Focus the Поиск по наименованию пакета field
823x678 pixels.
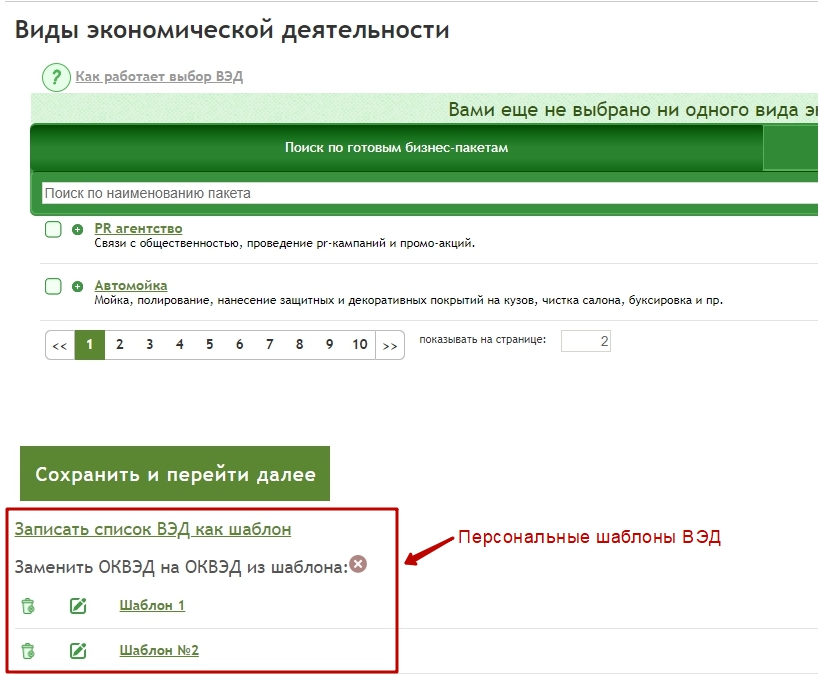[430, 193]
